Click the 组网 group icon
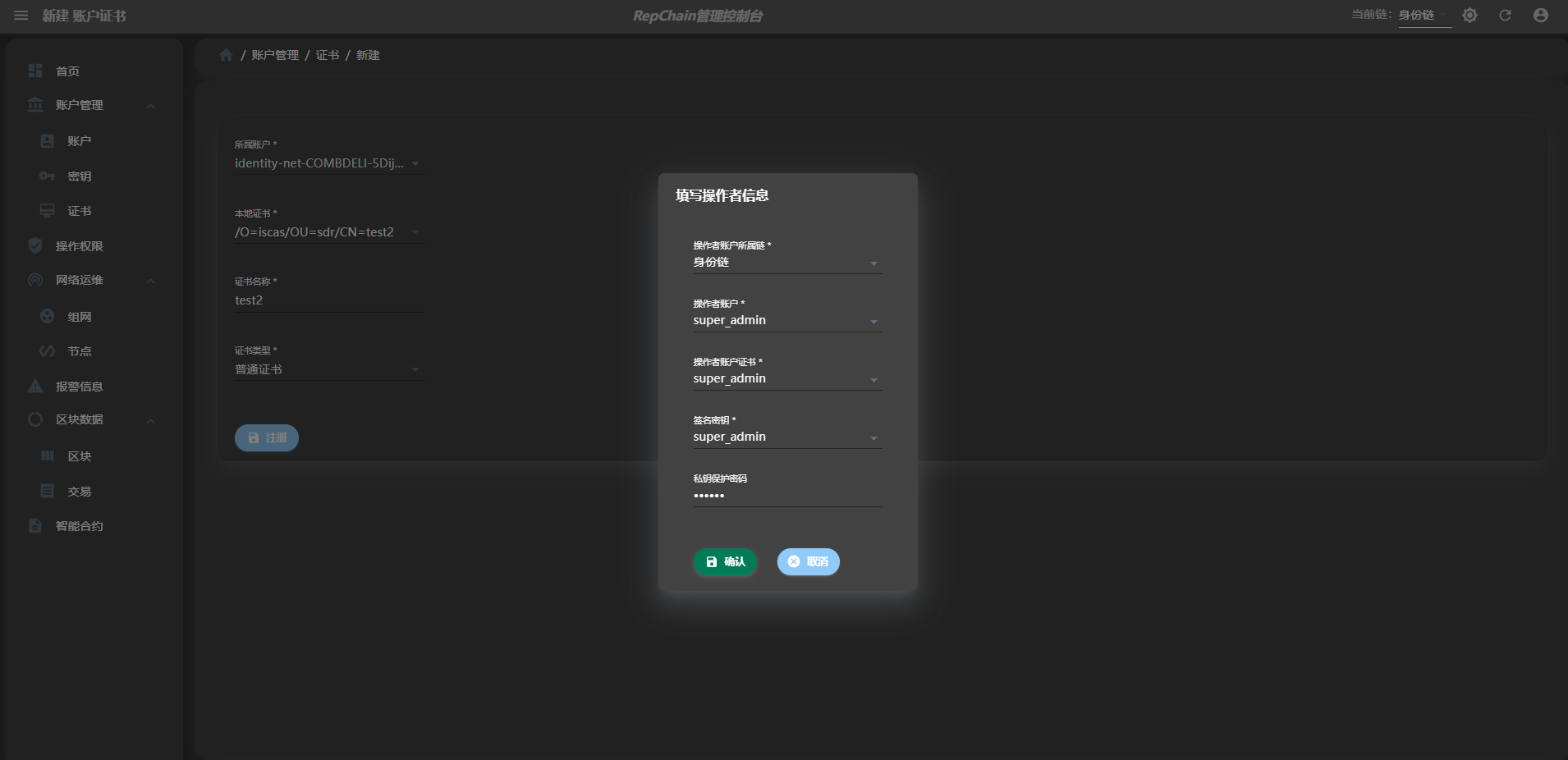This screenshot has height=760, width=1568. click(x=48, y=316)
